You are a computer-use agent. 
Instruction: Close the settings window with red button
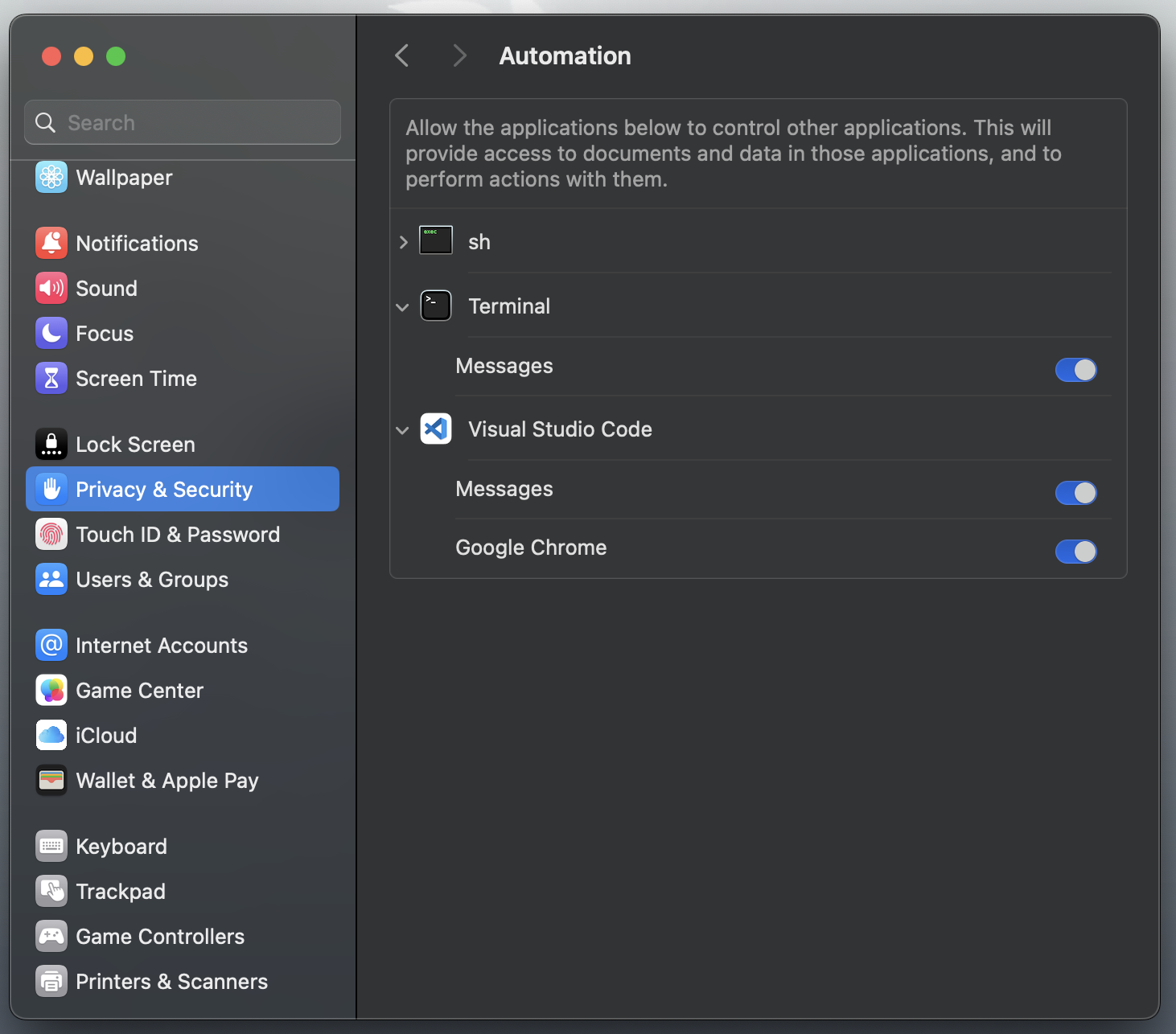51,56
